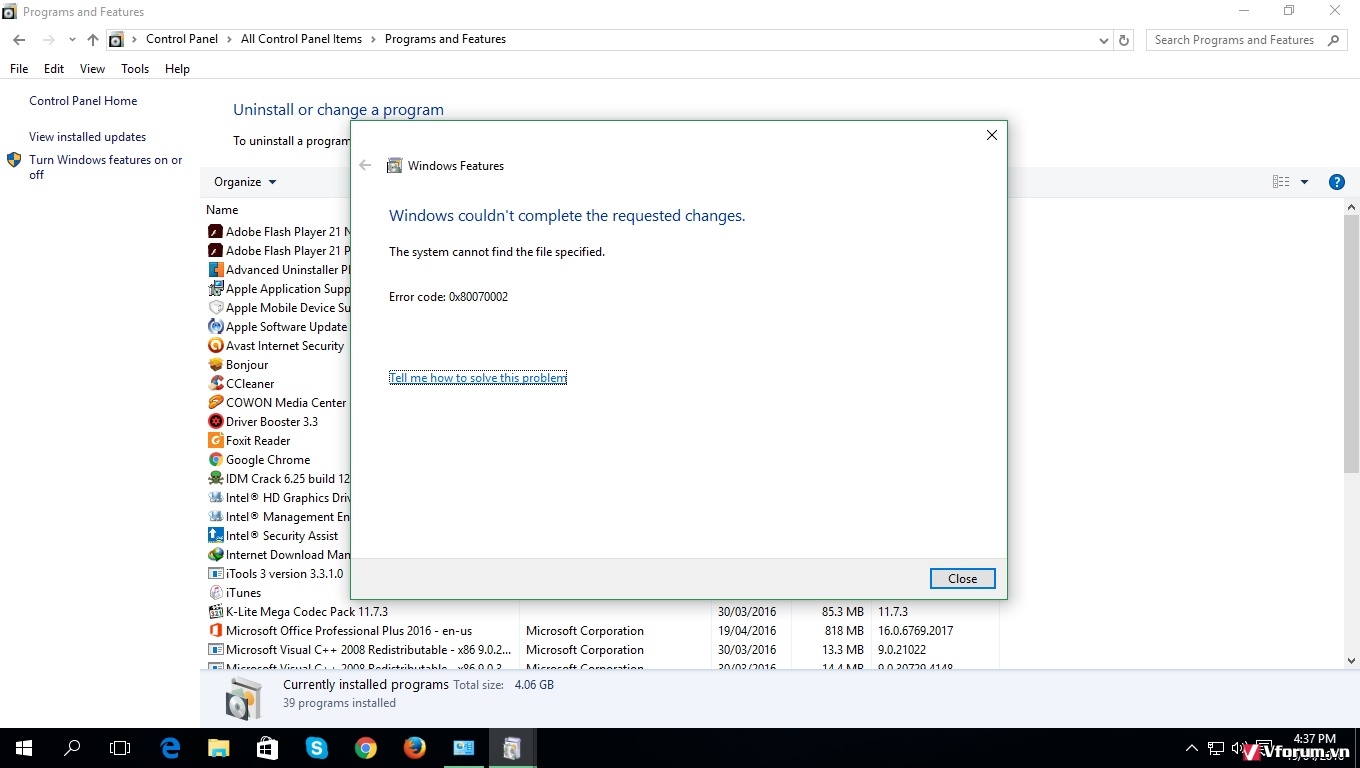Go back using the Windows Features dialog arrow
Viewport: 1360px width, 768px height.
tap(365, 166)
